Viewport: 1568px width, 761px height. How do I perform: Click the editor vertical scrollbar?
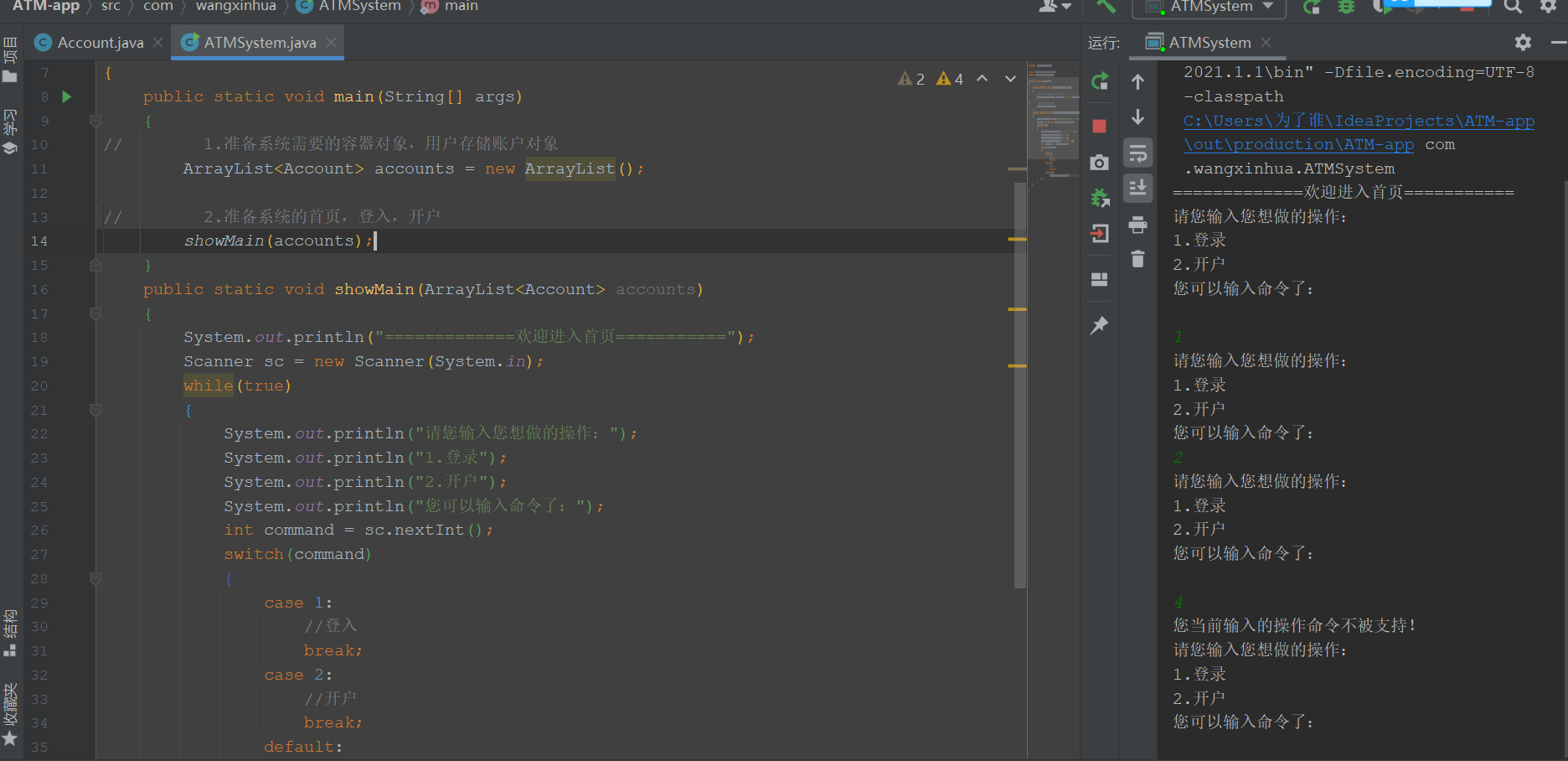pyautogui.click(x=1019, y=386)
